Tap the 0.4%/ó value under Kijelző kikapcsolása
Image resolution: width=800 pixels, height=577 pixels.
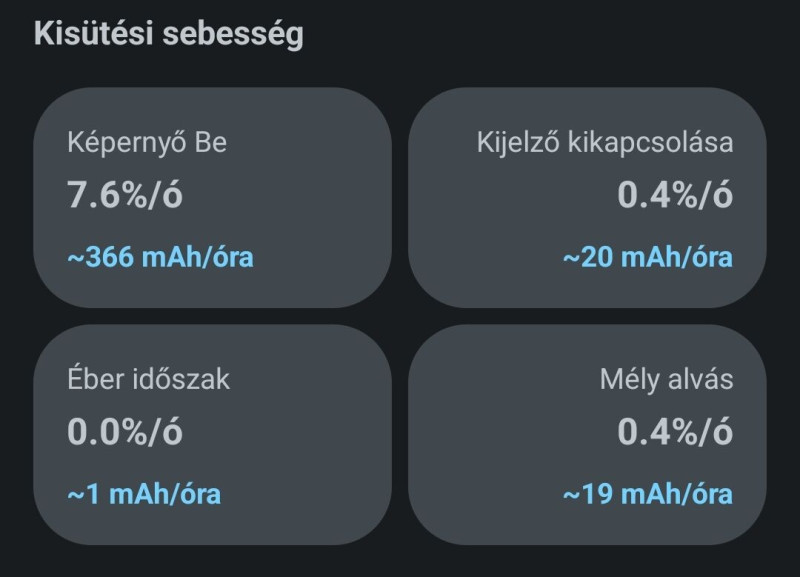click(675, 195)
